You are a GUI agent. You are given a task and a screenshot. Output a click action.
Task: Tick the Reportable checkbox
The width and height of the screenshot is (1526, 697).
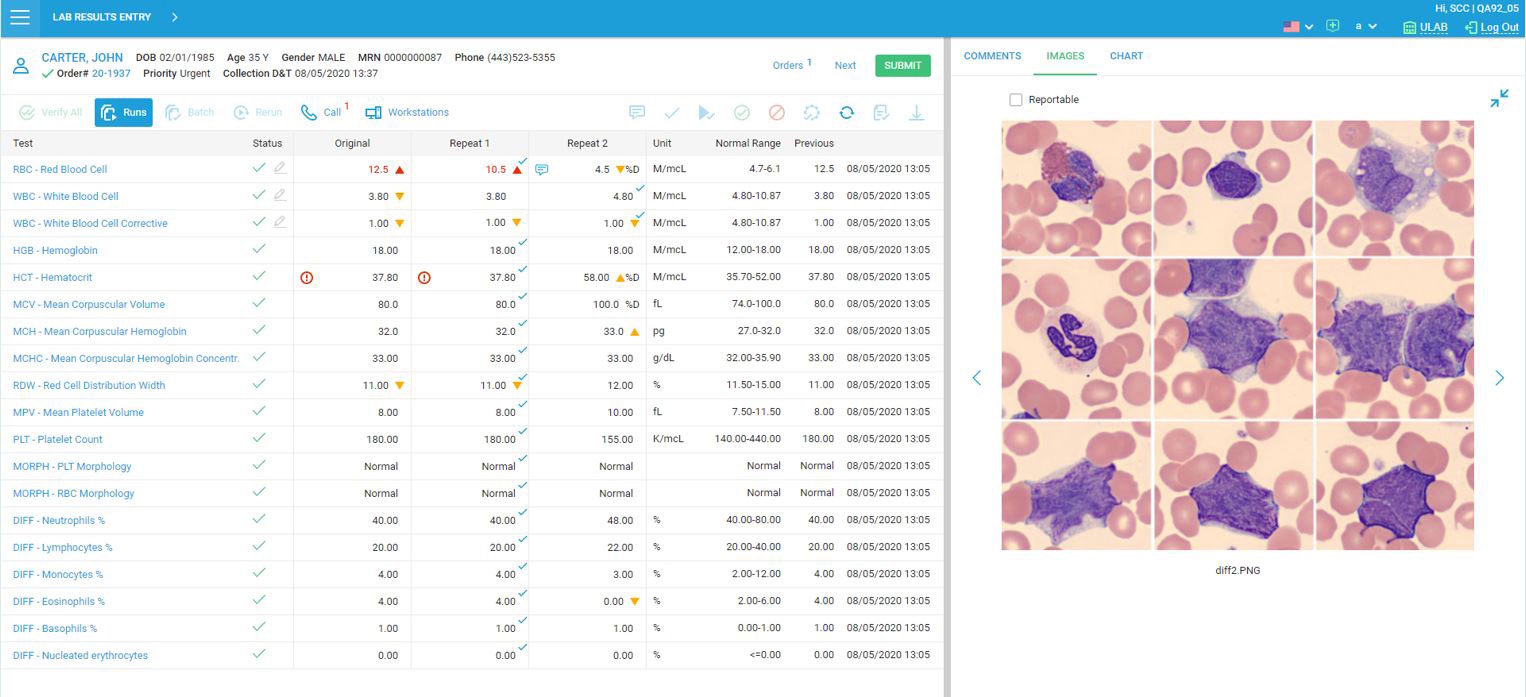[1016, 100]
